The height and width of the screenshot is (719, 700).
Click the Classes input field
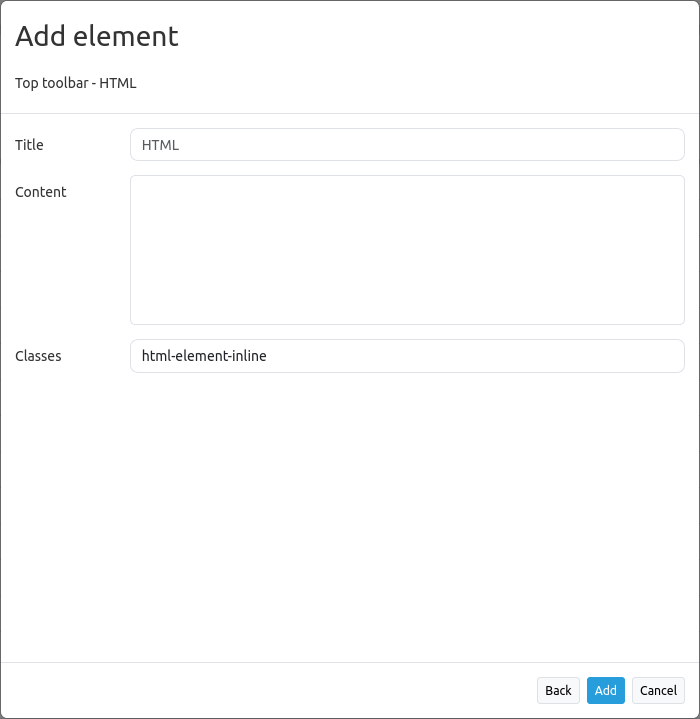[407, 356]
